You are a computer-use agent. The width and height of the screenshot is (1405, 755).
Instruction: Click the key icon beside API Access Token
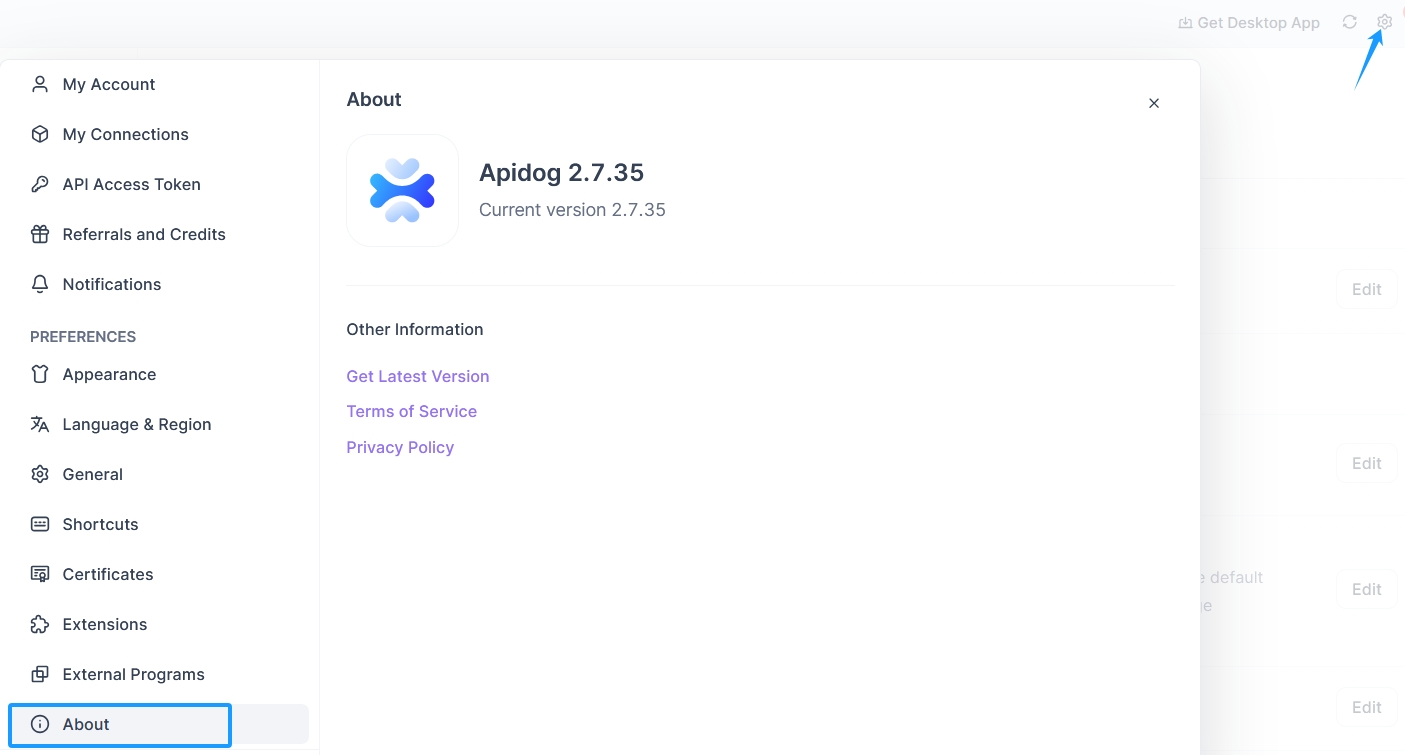[x=40, y=184]
